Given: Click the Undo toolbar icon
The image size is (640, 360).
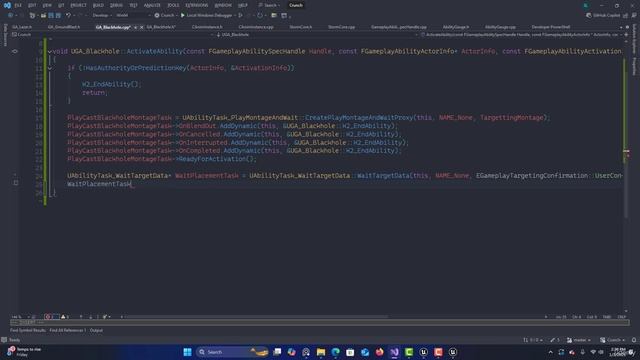Looking at the screenshot, I should pyautogui.click(x=68, y=16).
